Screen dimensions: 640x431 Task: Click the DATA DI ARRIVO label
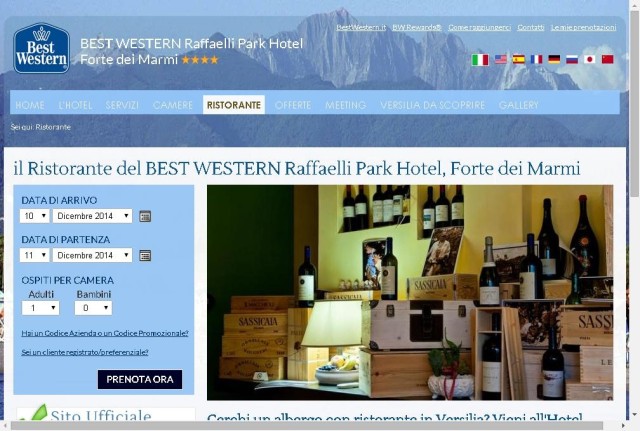(x=59, y=200)
